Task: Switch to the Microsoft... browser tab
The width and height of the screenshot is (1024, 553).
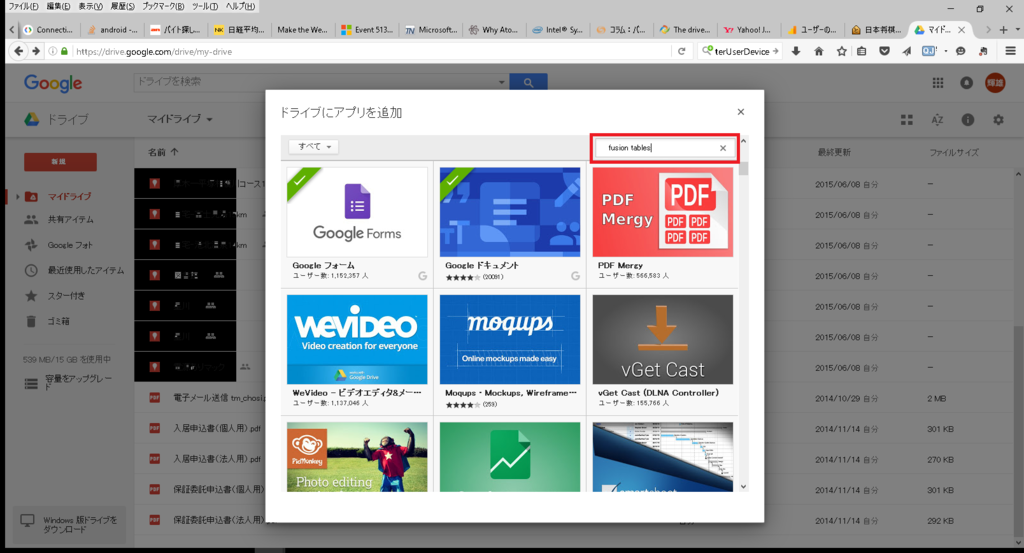Action: click(x=430, y=29)
